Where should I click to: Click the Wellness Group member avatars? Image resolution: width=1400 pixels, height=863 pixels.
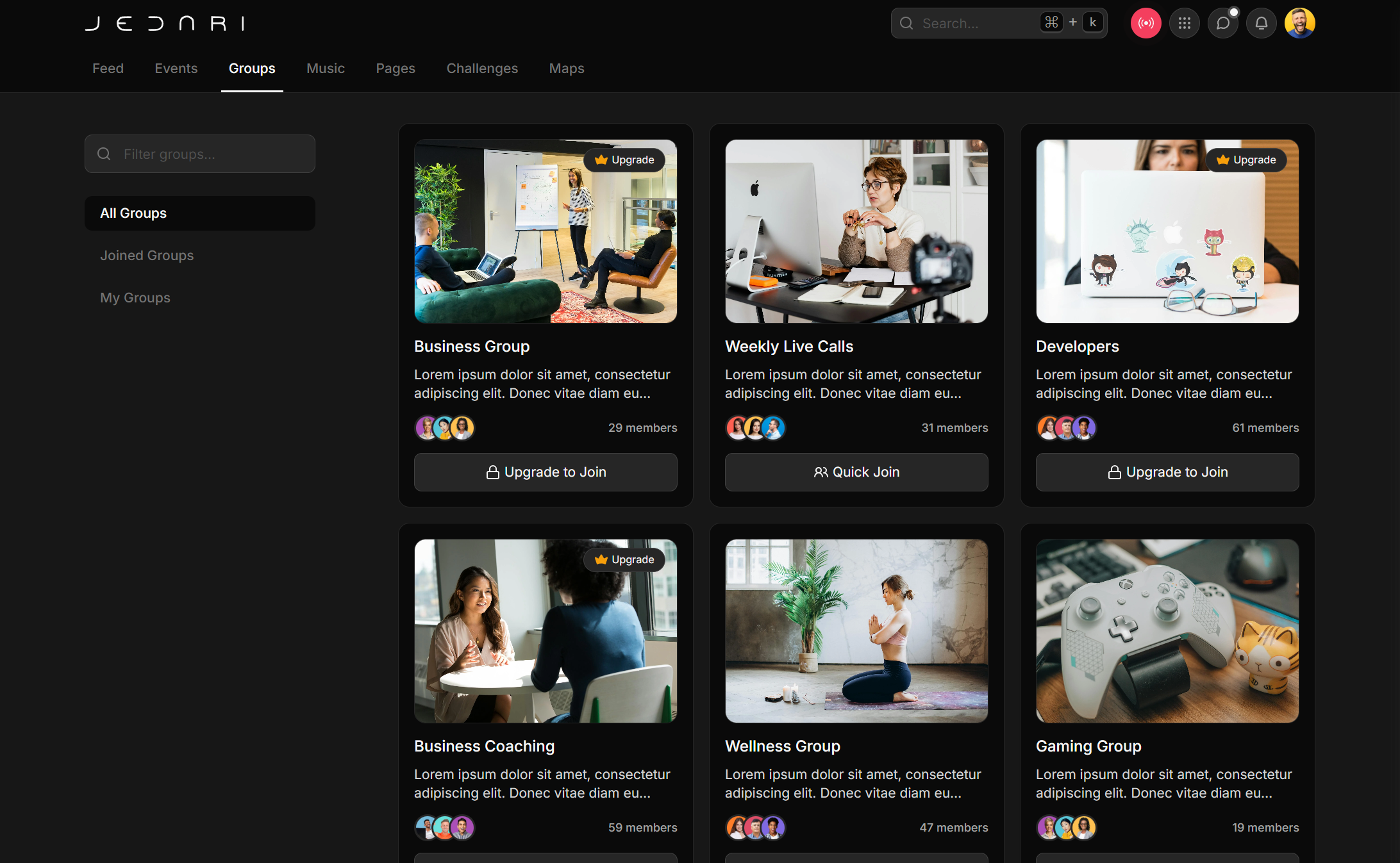pyautogui.click(x=755, y=827)
